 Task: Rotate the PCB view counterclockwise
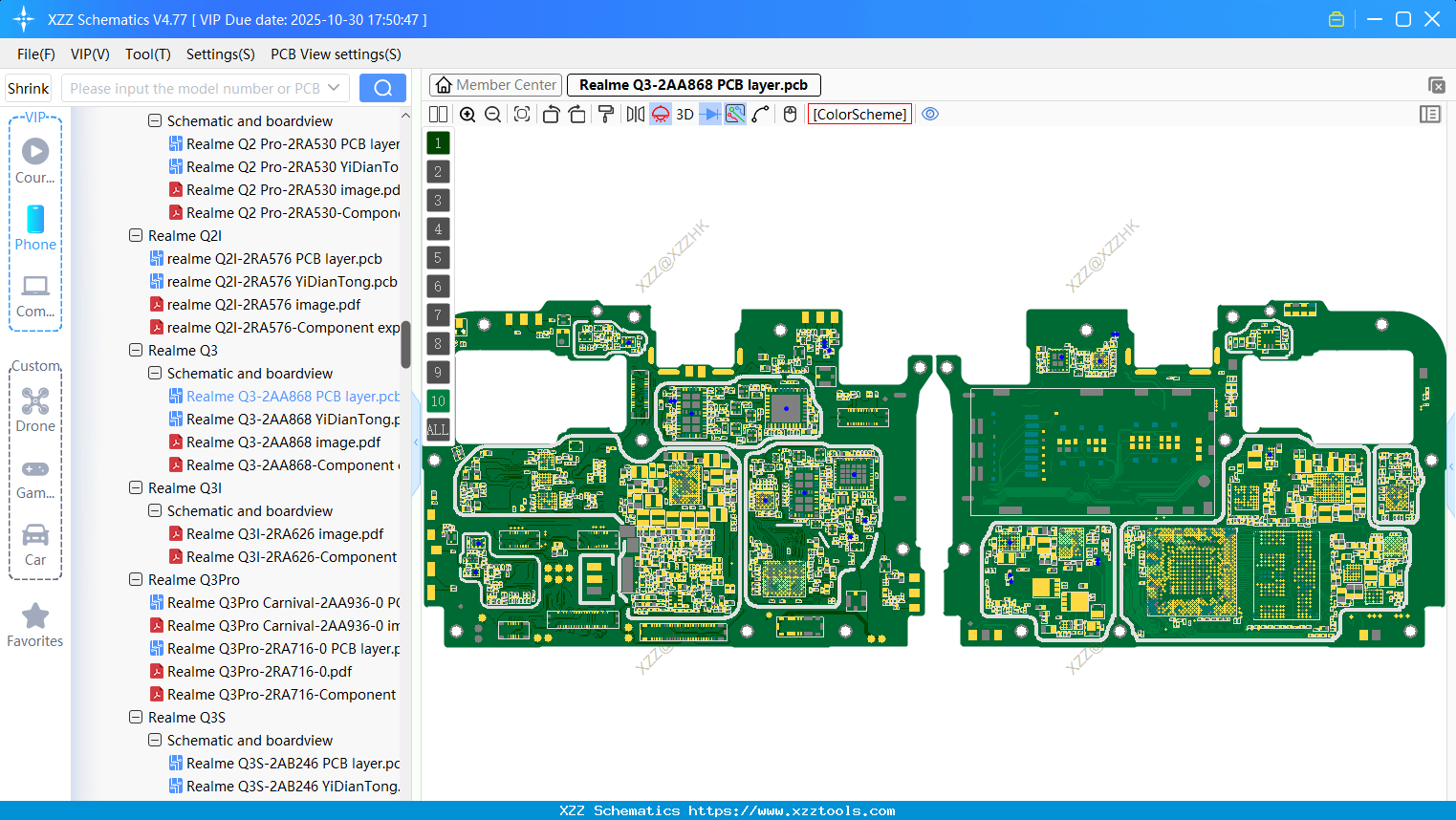[x=551, y=114]
